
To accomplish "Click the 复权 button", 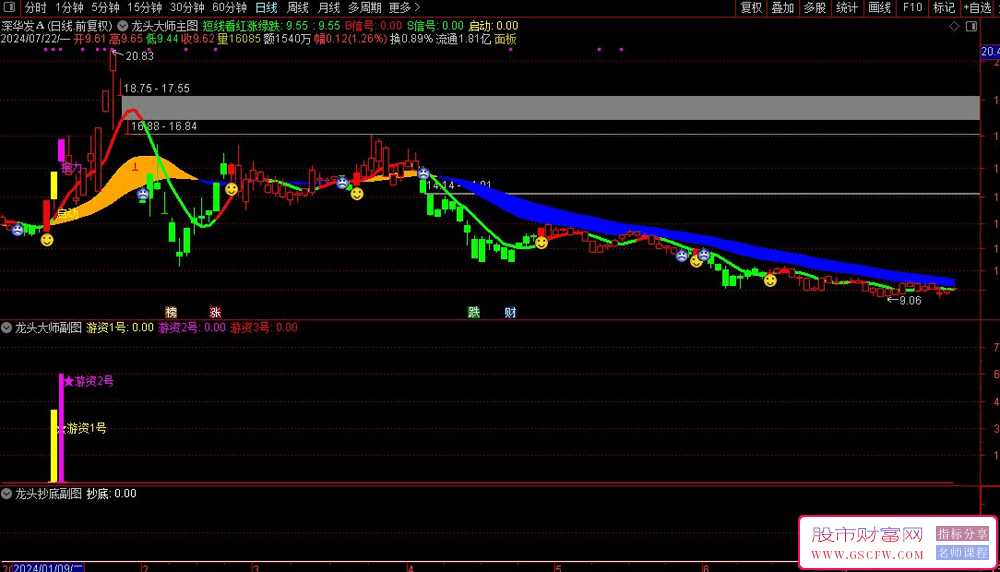I will click(x=751, y=8).
